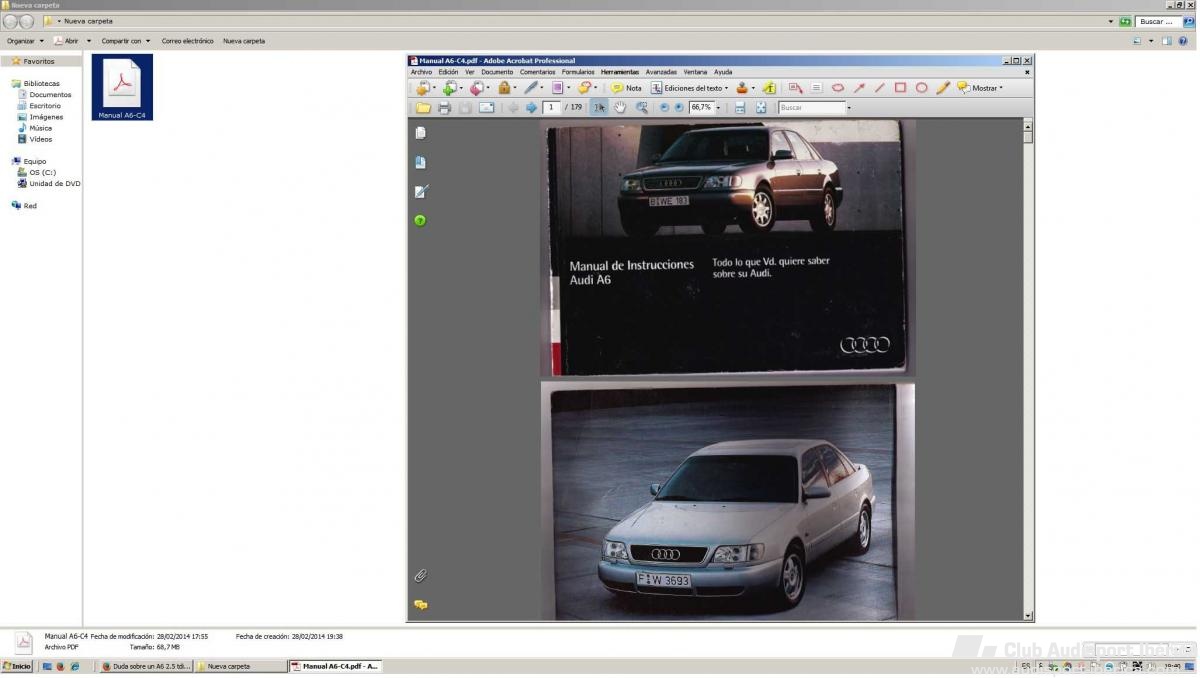
Task: Open the Edición menu
Action: 448,72
